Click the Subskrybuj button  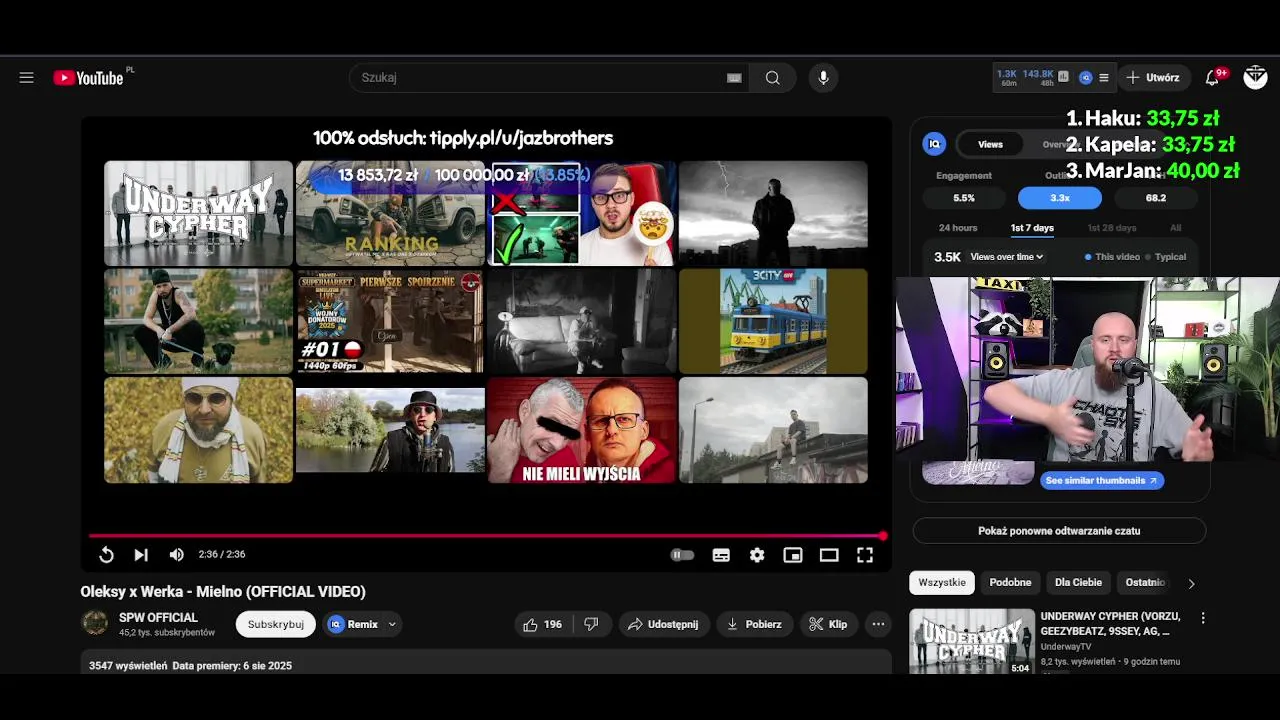click(x=276, y=624)
